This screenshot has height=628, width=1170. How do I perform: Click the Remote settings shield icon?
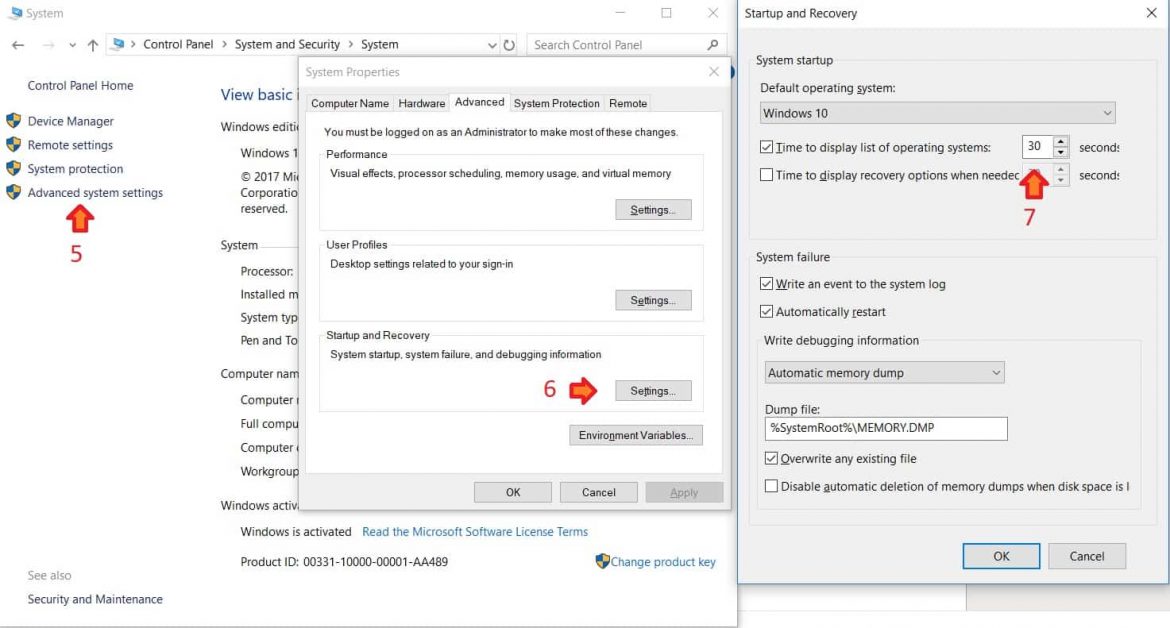[12, 145]
